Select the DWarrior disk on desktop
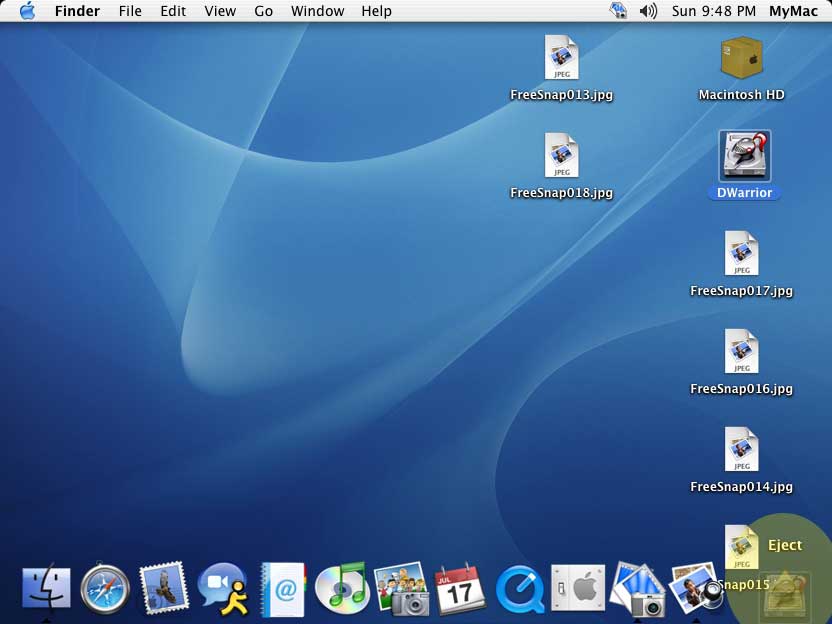 [x=744, y=158]
